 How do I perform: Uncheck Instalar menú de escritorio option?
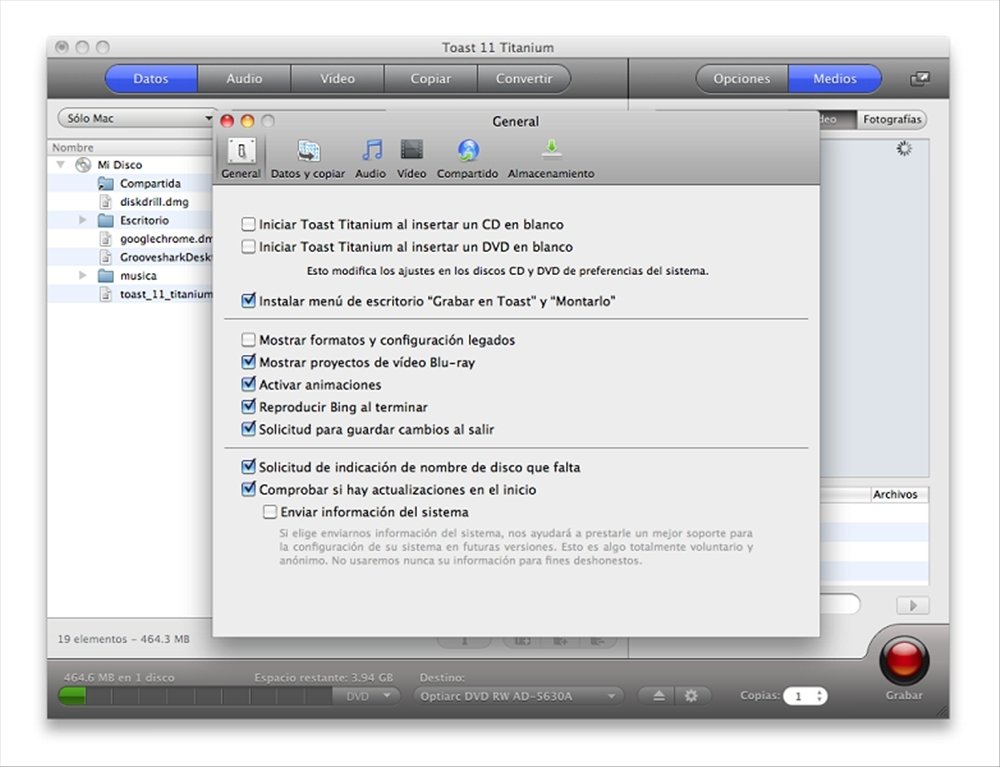249,301
